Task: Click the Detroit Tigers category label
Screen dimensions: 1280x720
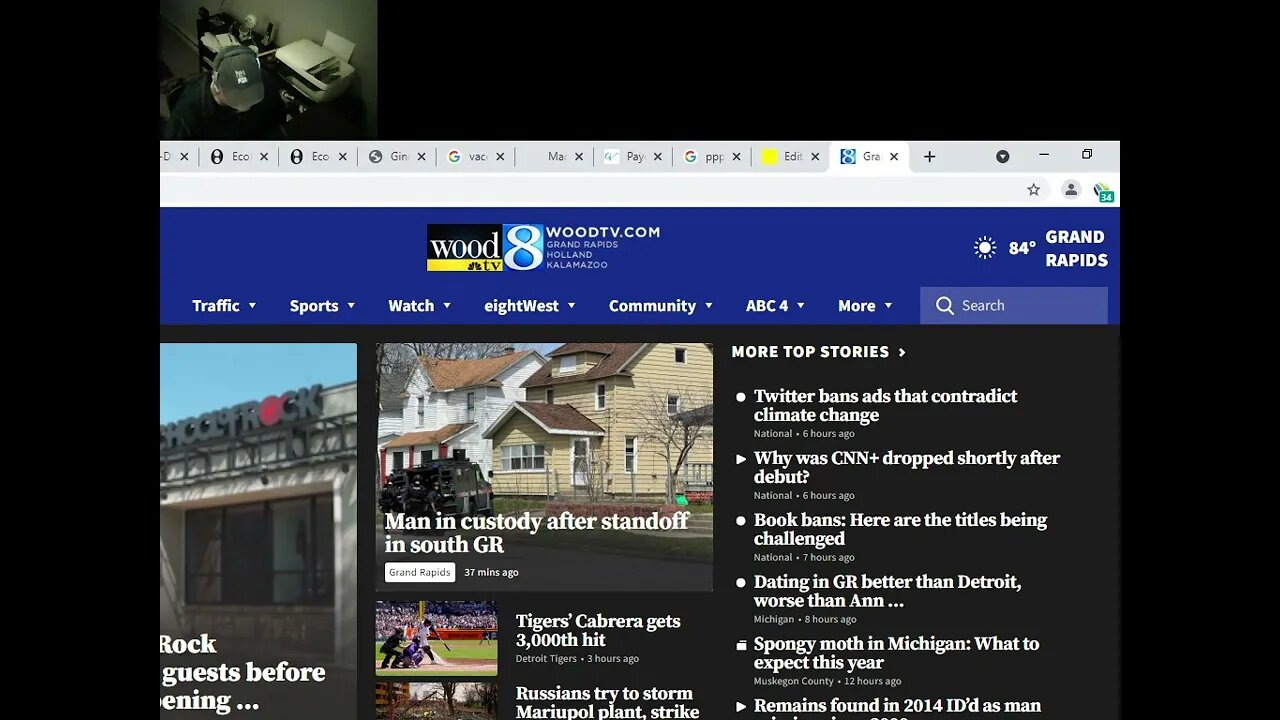Action: (546, 659)
